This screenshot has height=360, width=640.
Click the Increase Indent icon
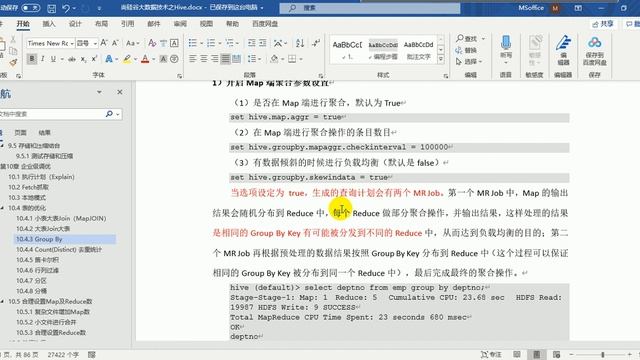pos(262,43)
